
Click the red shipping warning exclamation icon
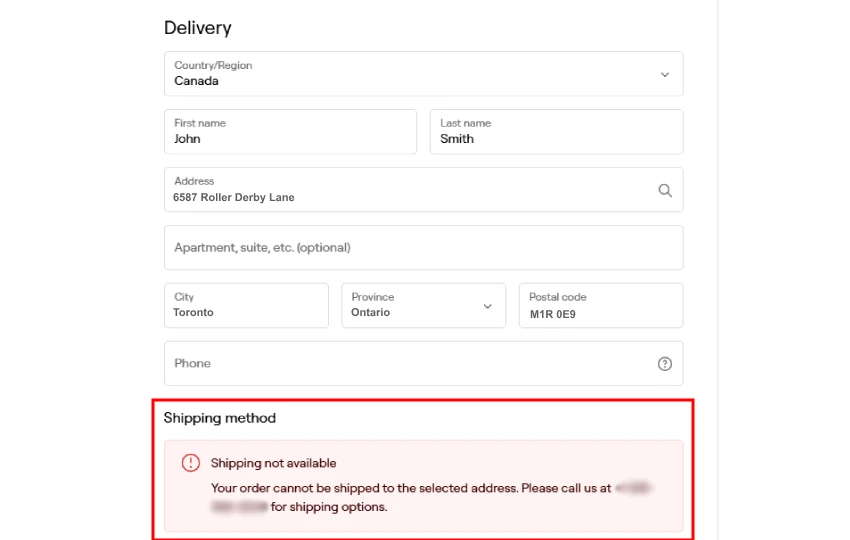click(x=190, y=463)
